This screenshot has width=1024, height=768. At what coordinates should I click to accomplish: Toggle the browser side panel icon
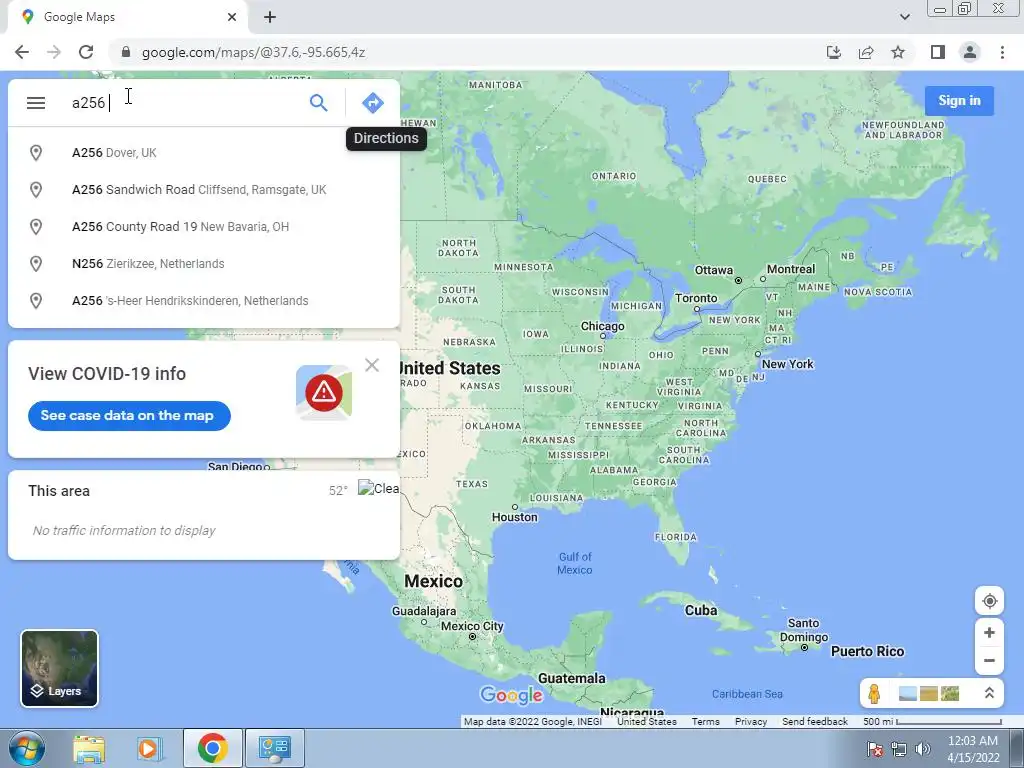point(938,52)
